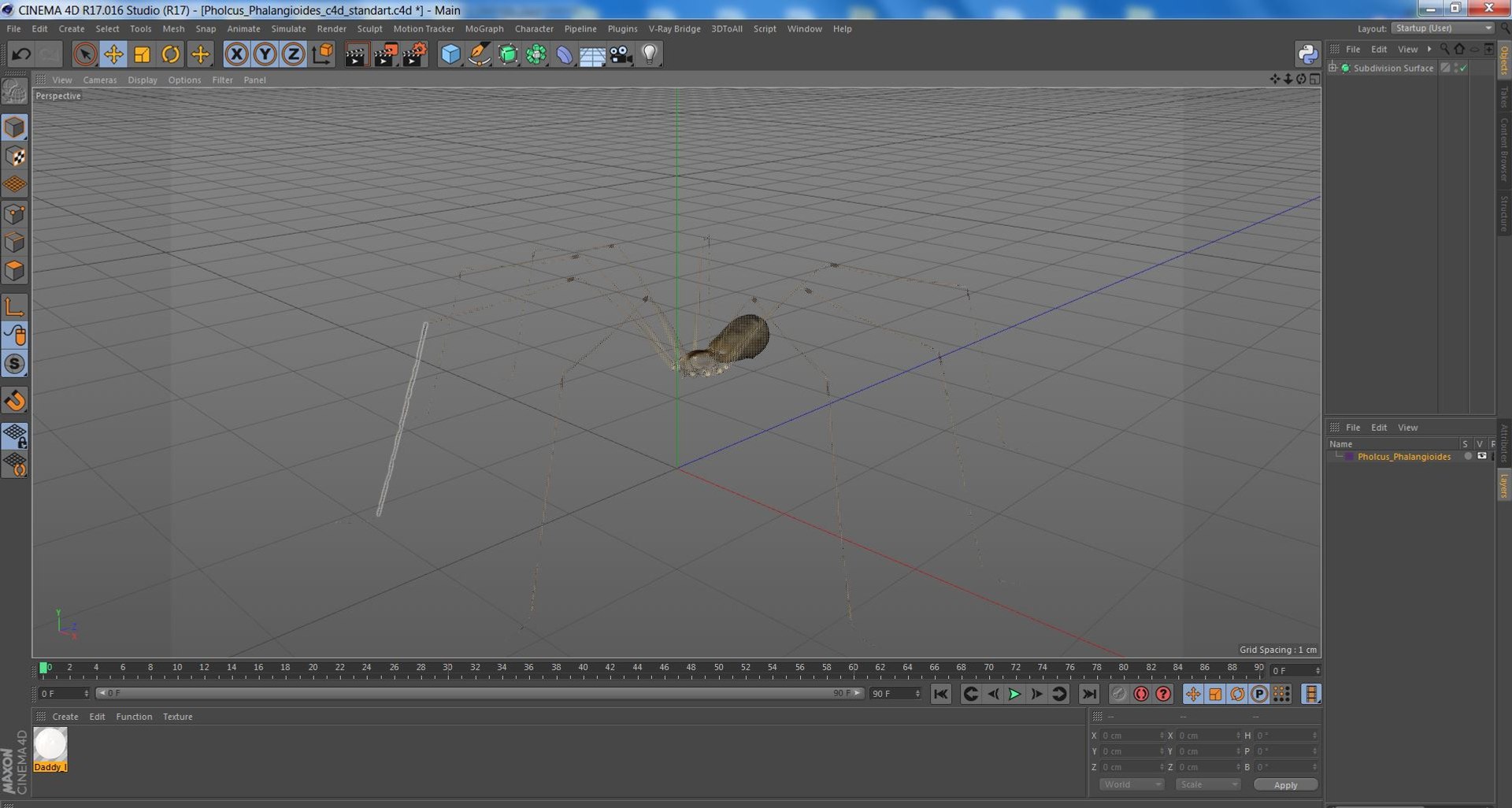Click Play Forwards green button
Screen dimensions: 1512x808
coord(1014,694)
